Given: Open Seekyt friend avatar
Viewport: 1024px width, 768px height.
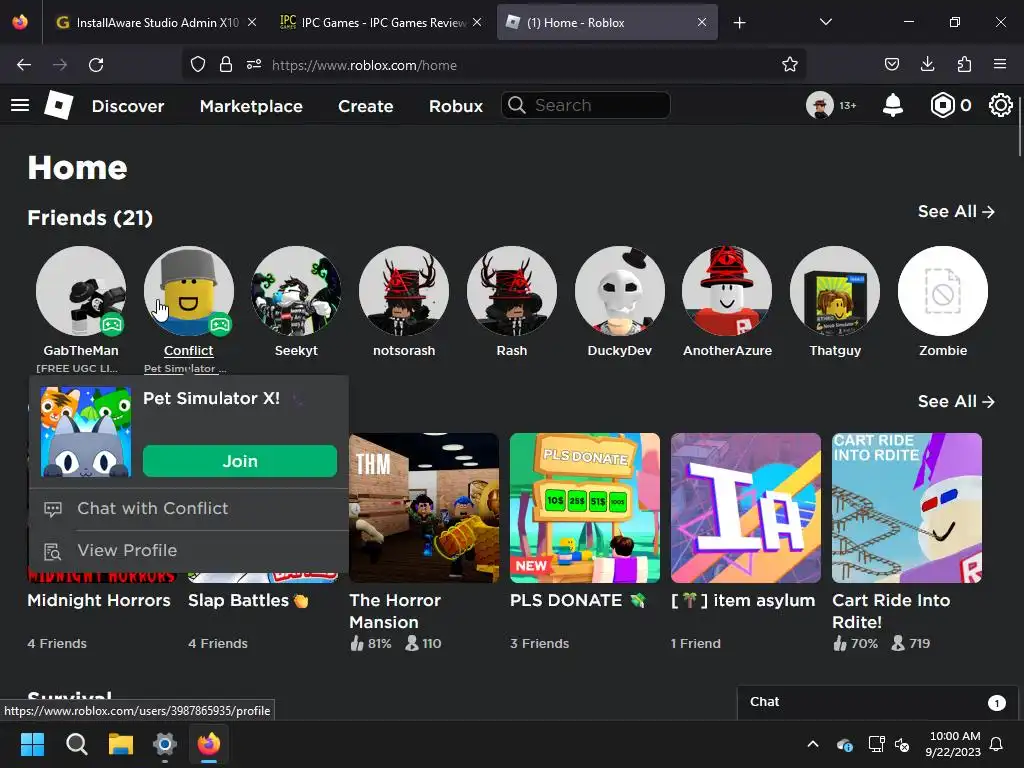Looking at the screenshot, I should 296,291.
